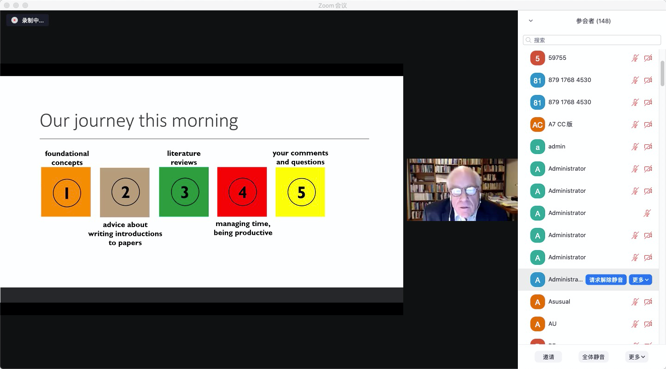This screenshot has height=369, width=666.
Task: Click the camera-off icon next to Asusual
Action: [648, 301]
